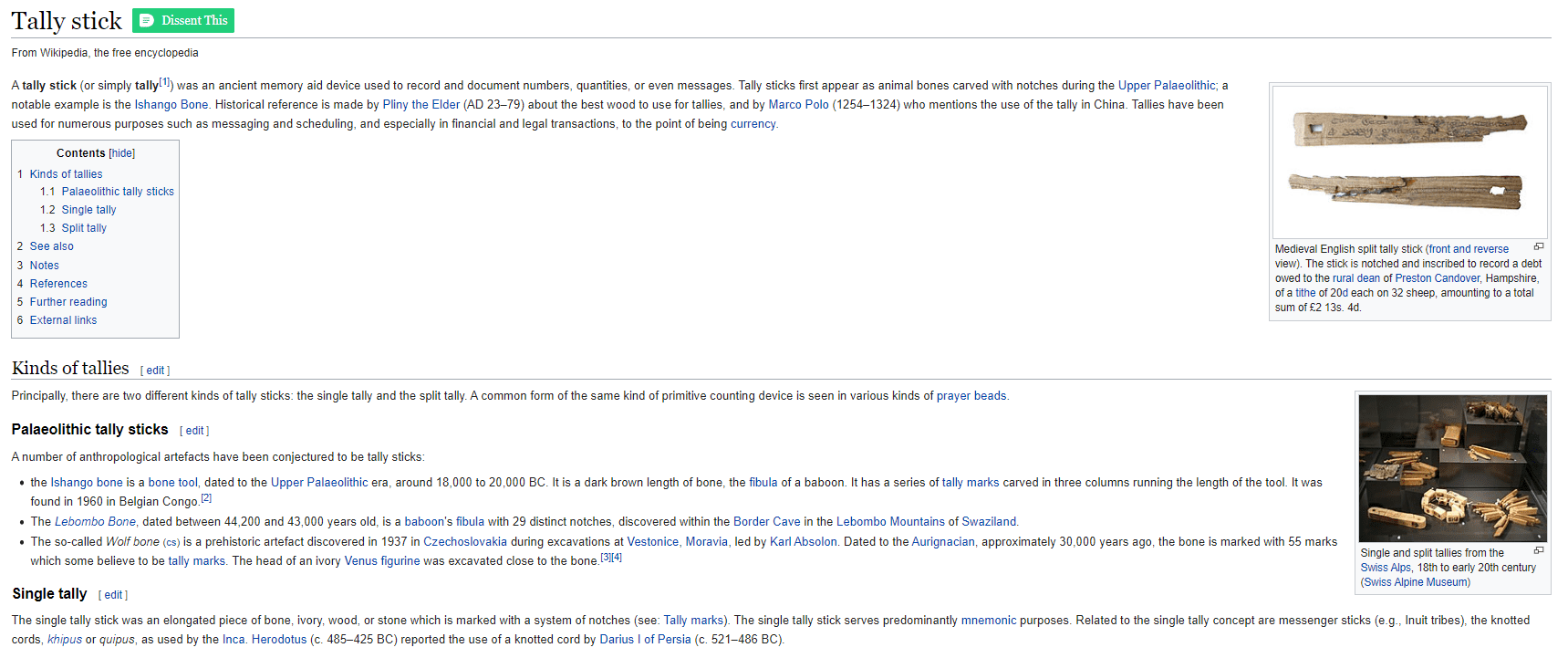The width and height of the screenshot is (1568, 658).
Task: Follow the Marco Polo link
Action: [798, 105]
